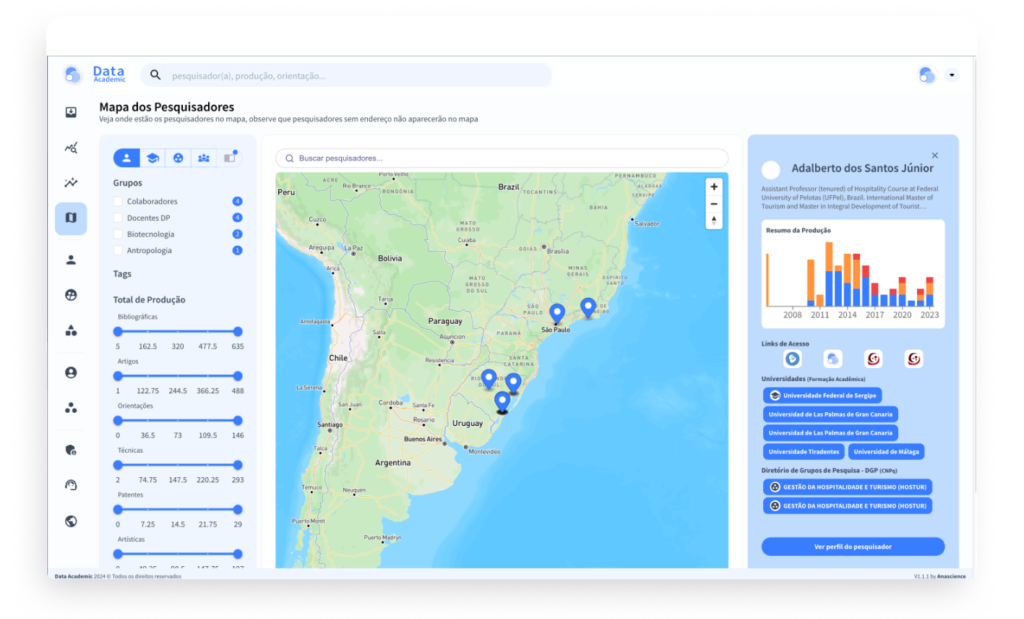Close the researcher detail panel

(935, 155)
